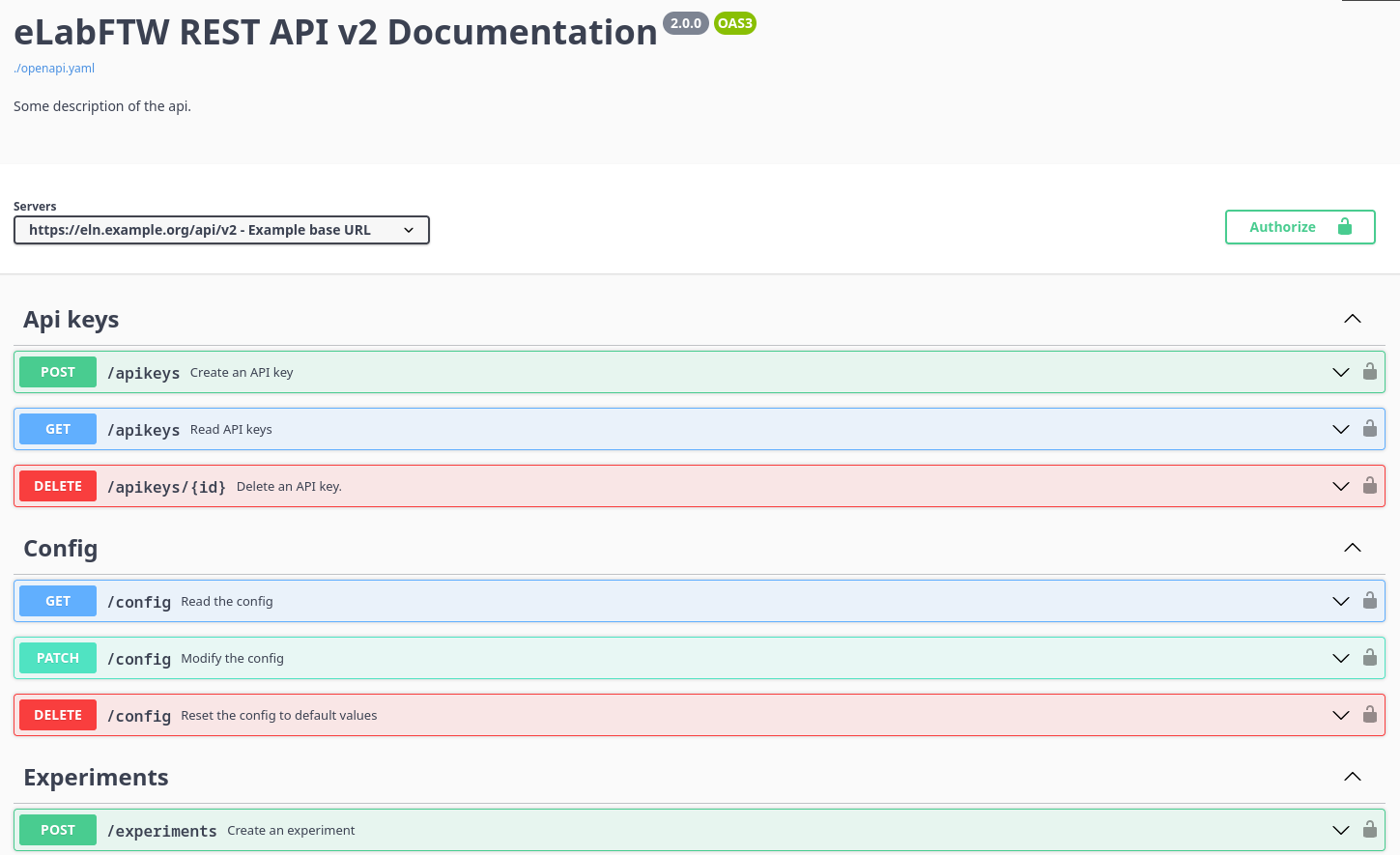This screenshot has width=1400, height=855.
Task: Expand the GET /apikeys operation chevron
Action: (x=1341, y=429)
